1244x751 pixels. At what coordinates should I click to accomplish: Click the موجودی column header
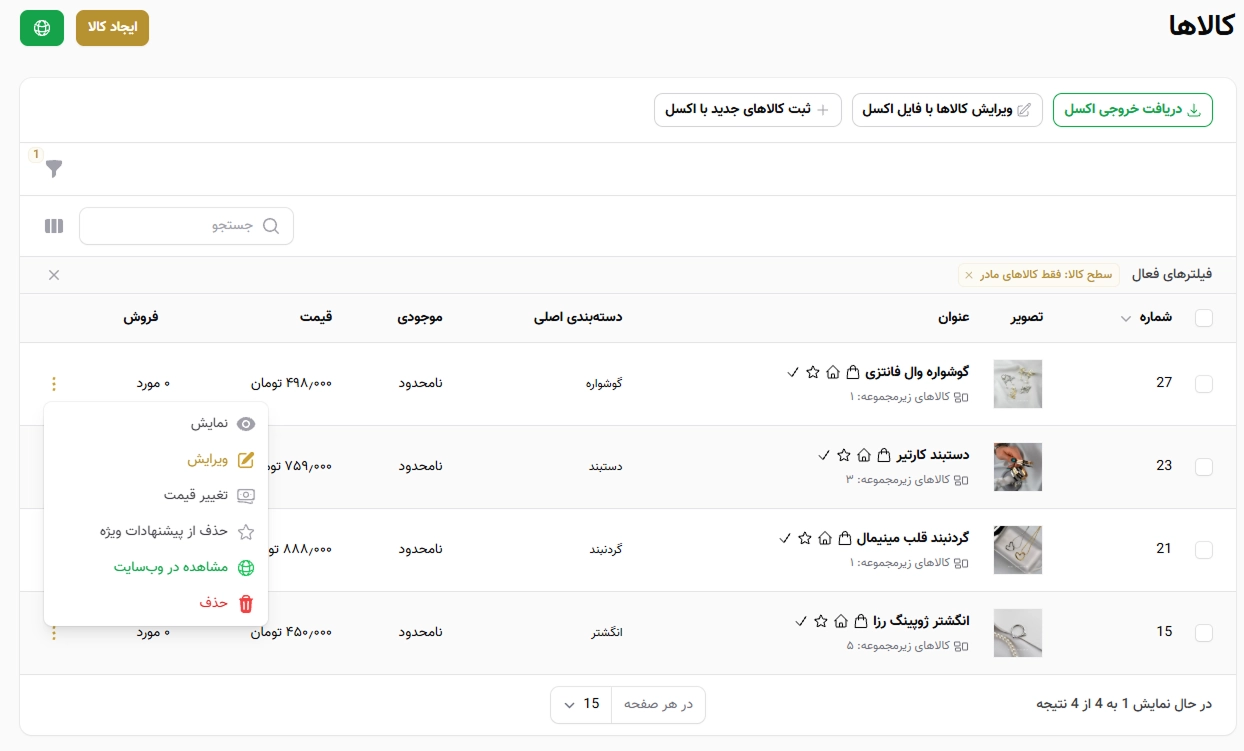click(x=420, y=318)
